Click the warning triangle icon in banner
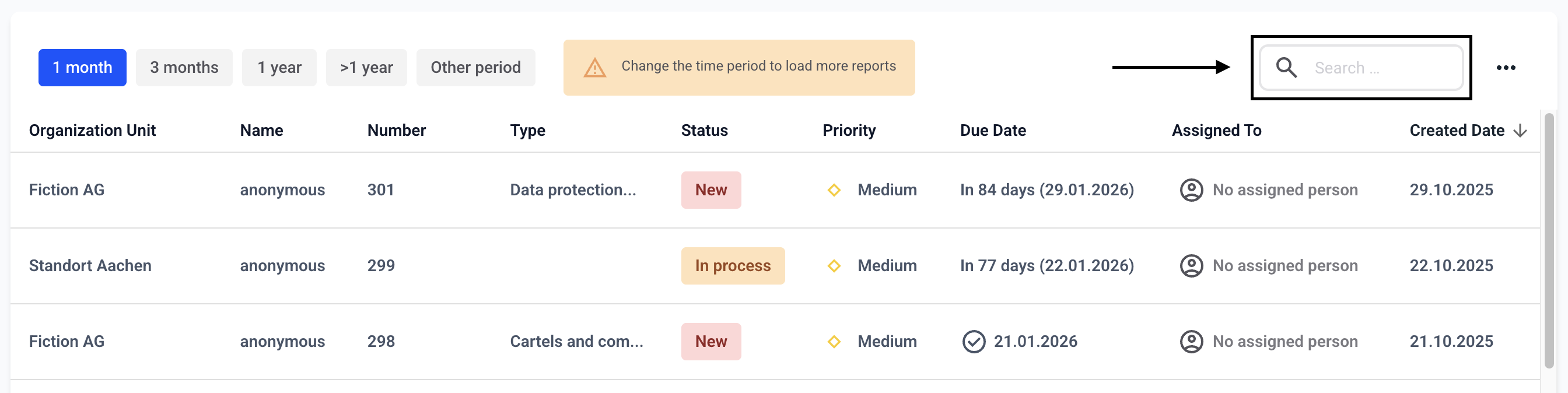Screen dimensions: 1568x393 tap(594, 68)
